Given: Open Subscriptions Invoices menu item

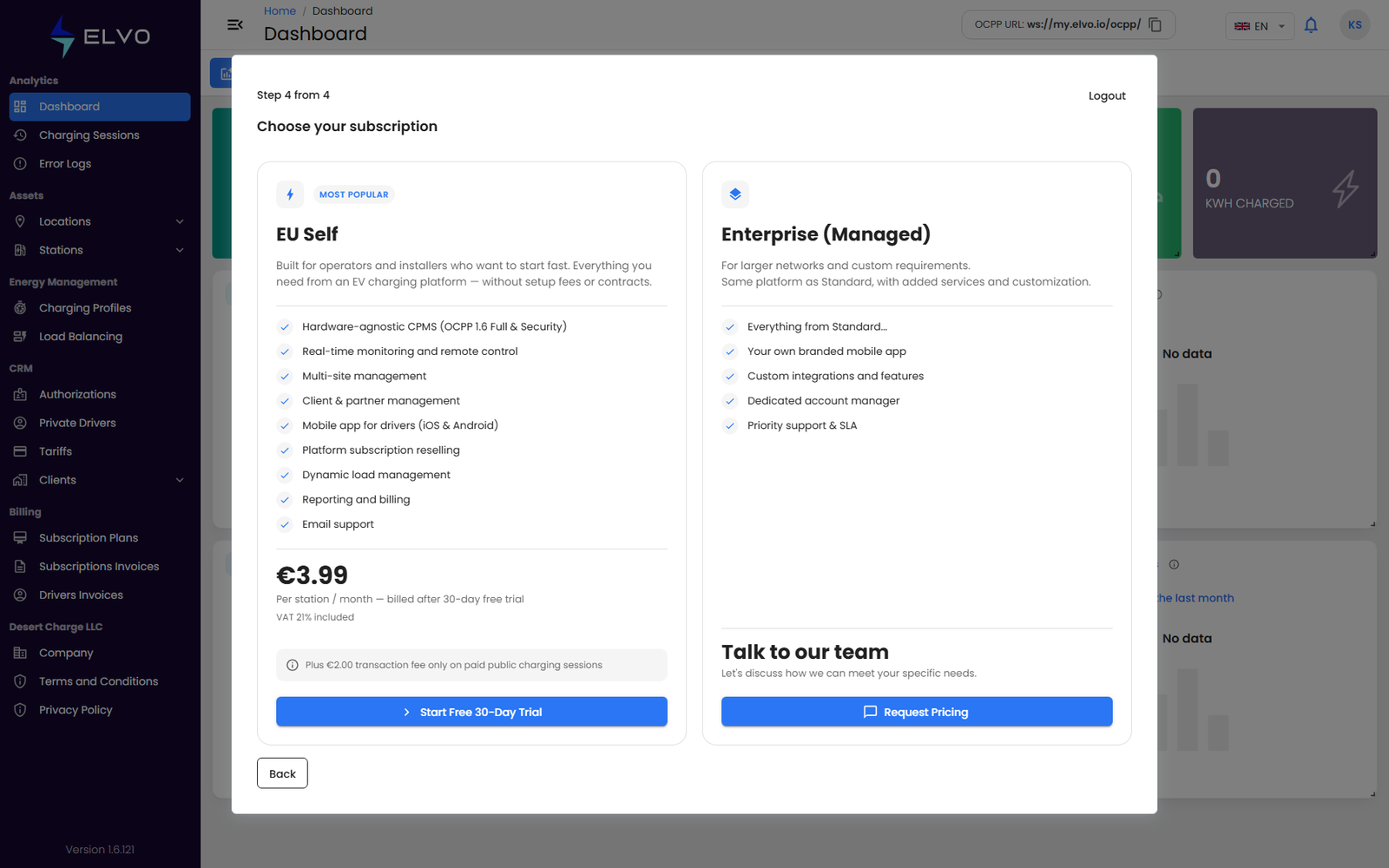Looking at the screenshot, I should tap(100, 567).
